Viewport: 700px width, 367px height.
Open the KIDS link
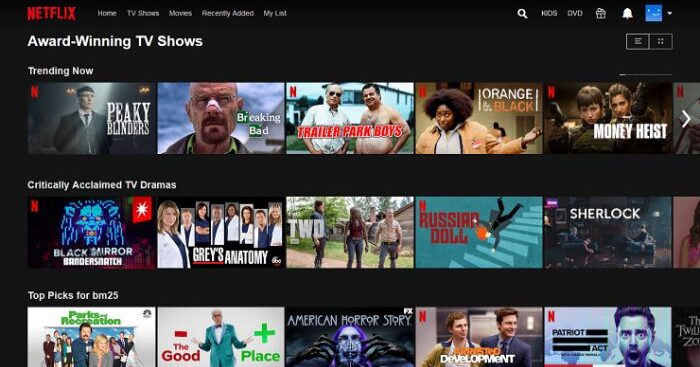click(549, 13)
